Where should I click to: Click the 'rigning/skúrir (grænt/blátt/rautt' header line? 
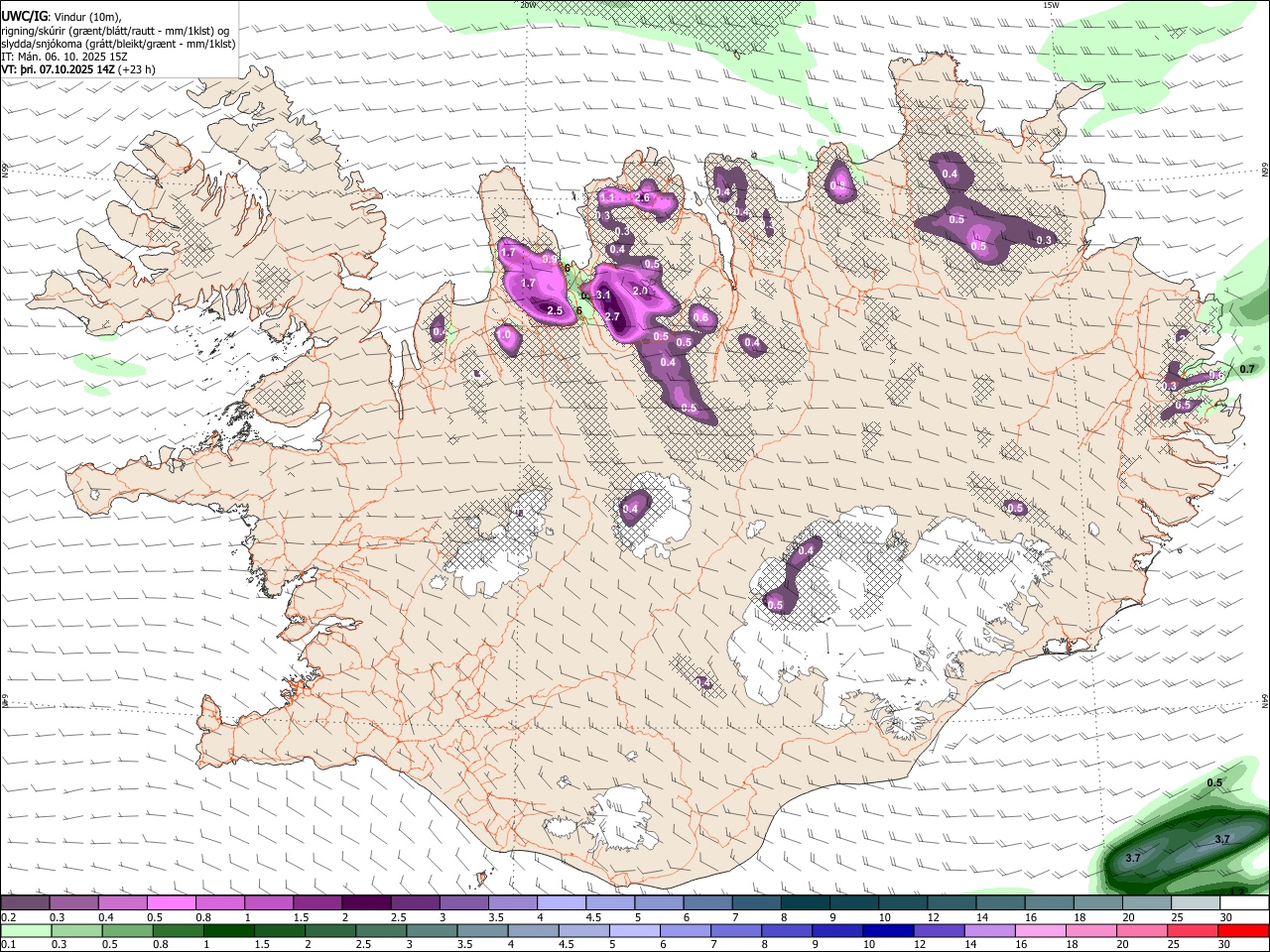[x=116, y=30]
